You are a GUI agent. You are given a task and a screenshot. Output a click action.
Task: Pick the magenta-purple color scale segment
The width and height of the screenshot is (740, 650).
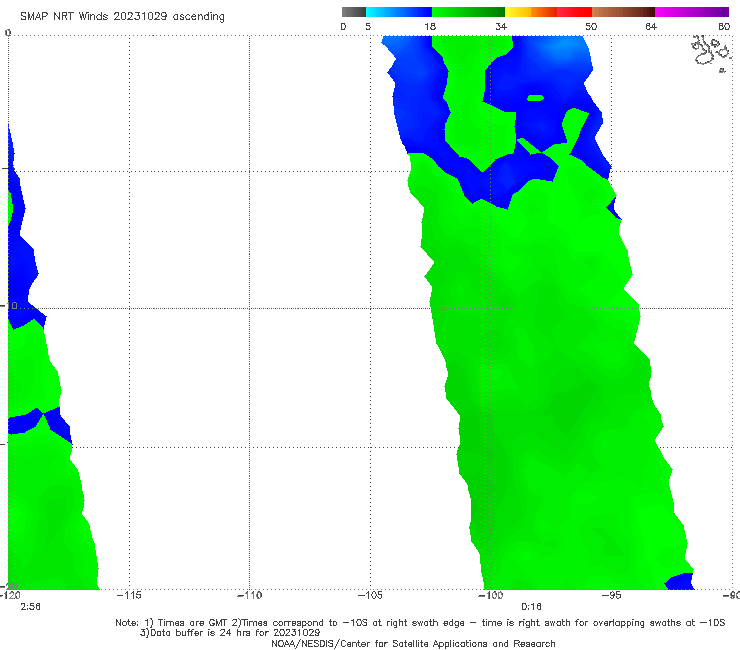pyautogui.click(x=692, y=12)
